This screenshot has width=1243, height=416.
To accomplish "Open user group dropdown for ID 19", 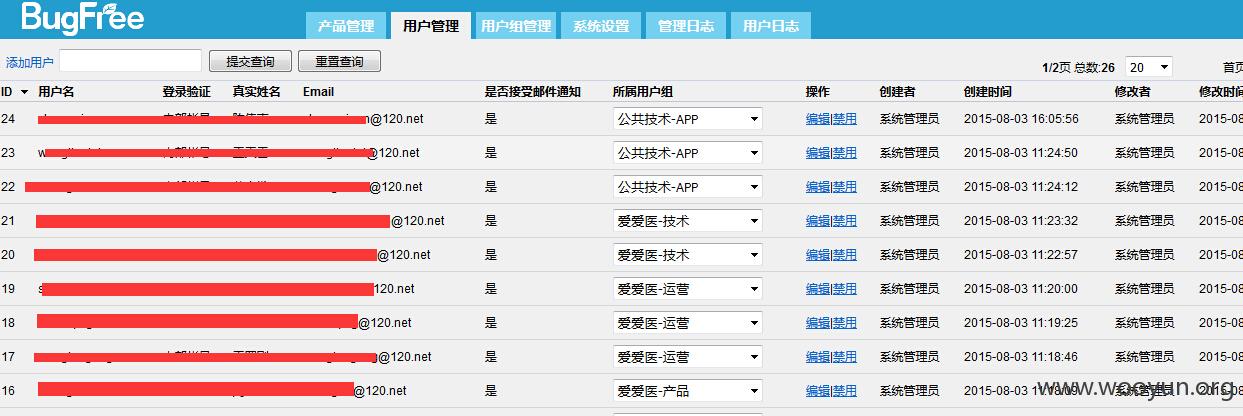I will tap(687, 289).
